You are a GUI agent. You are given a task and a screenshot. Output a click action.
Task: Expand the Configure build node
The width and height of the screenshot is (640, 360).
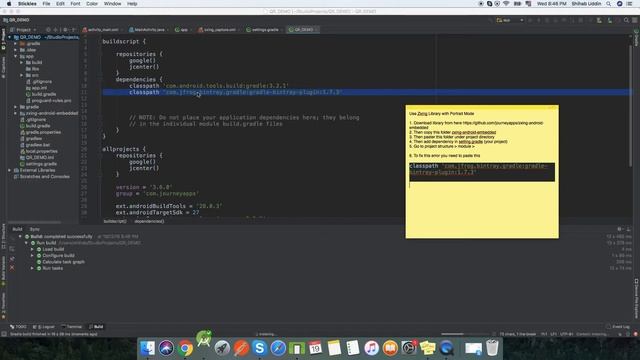tap(33, 256)
